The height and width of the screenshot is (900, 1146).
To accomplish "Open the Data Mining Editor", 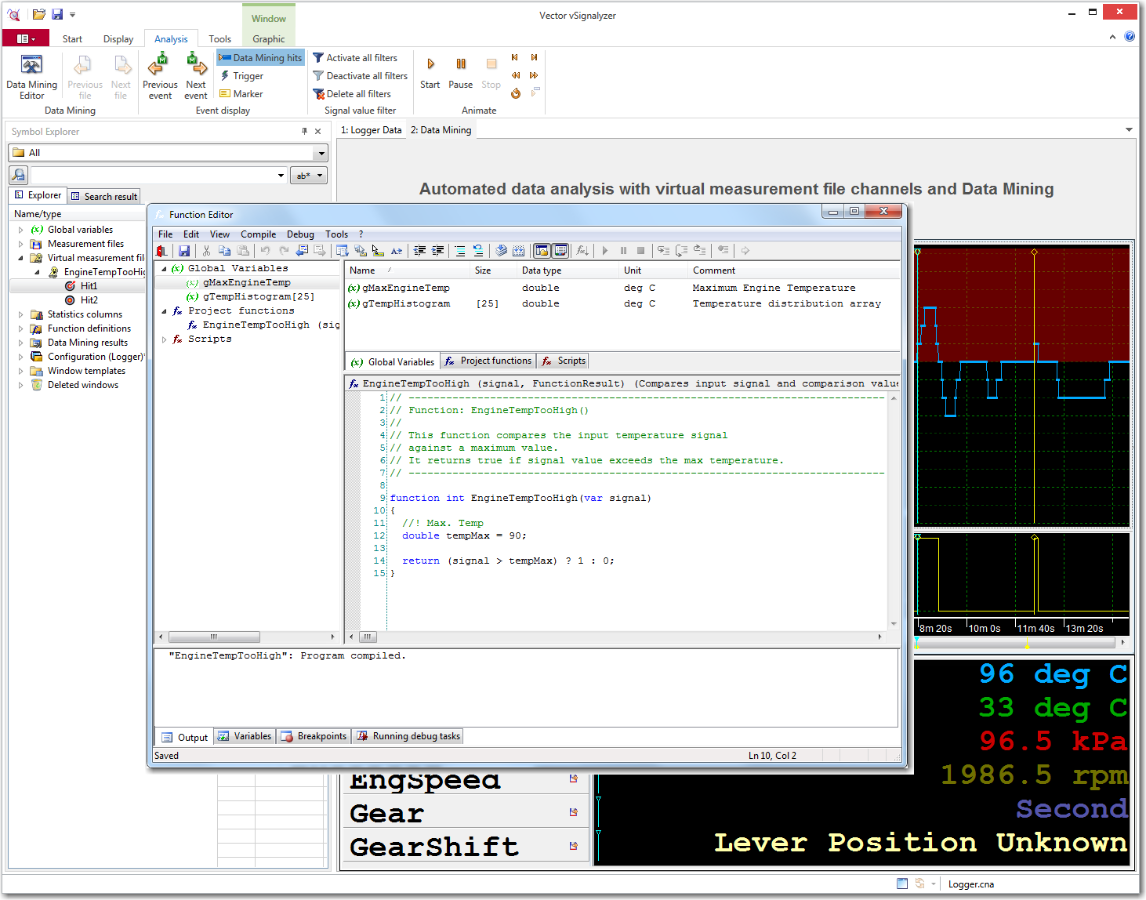I will pos(31,77).
